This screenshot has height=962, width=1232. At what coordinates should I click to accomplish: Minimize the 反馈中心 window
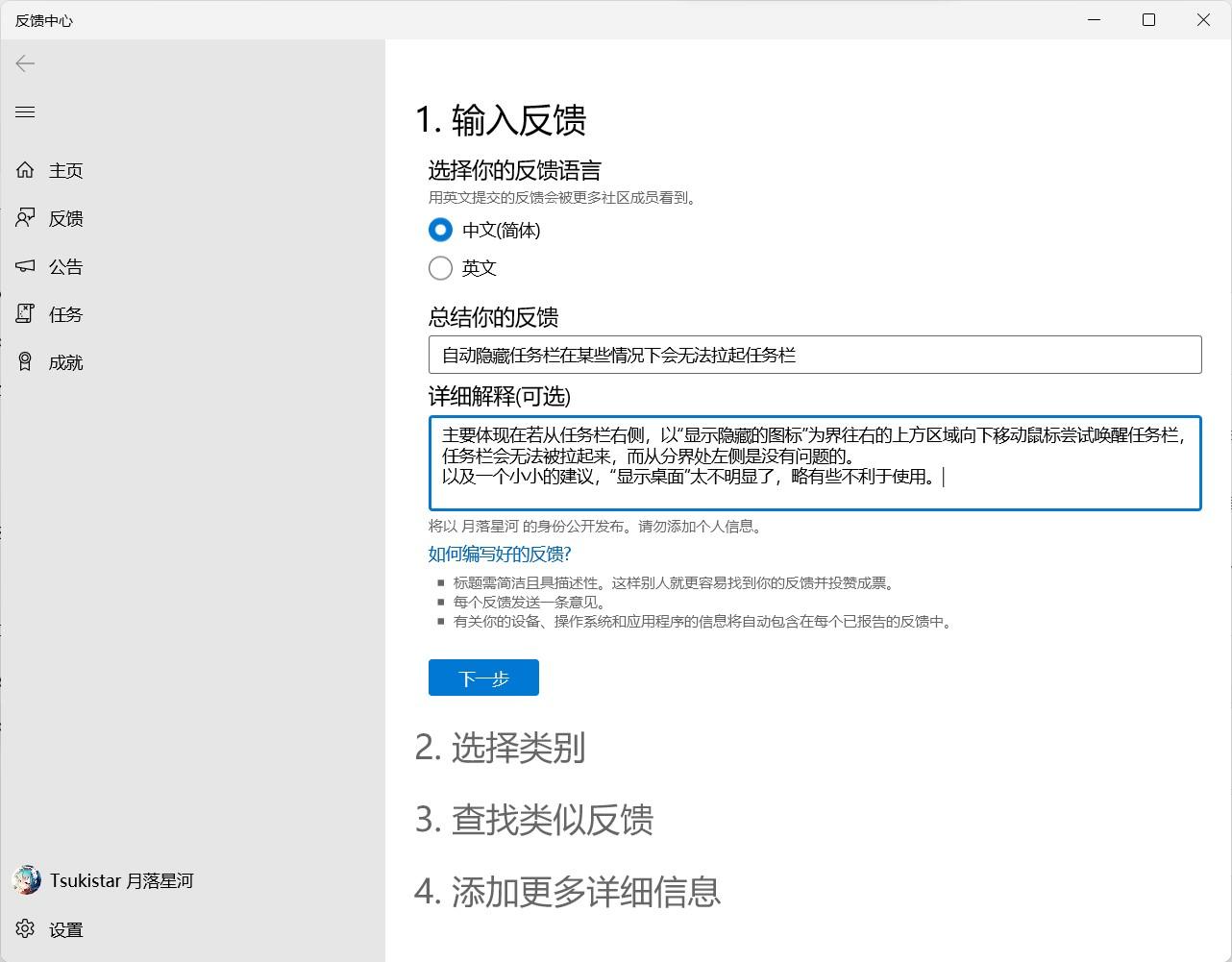tap(1095, 19)
